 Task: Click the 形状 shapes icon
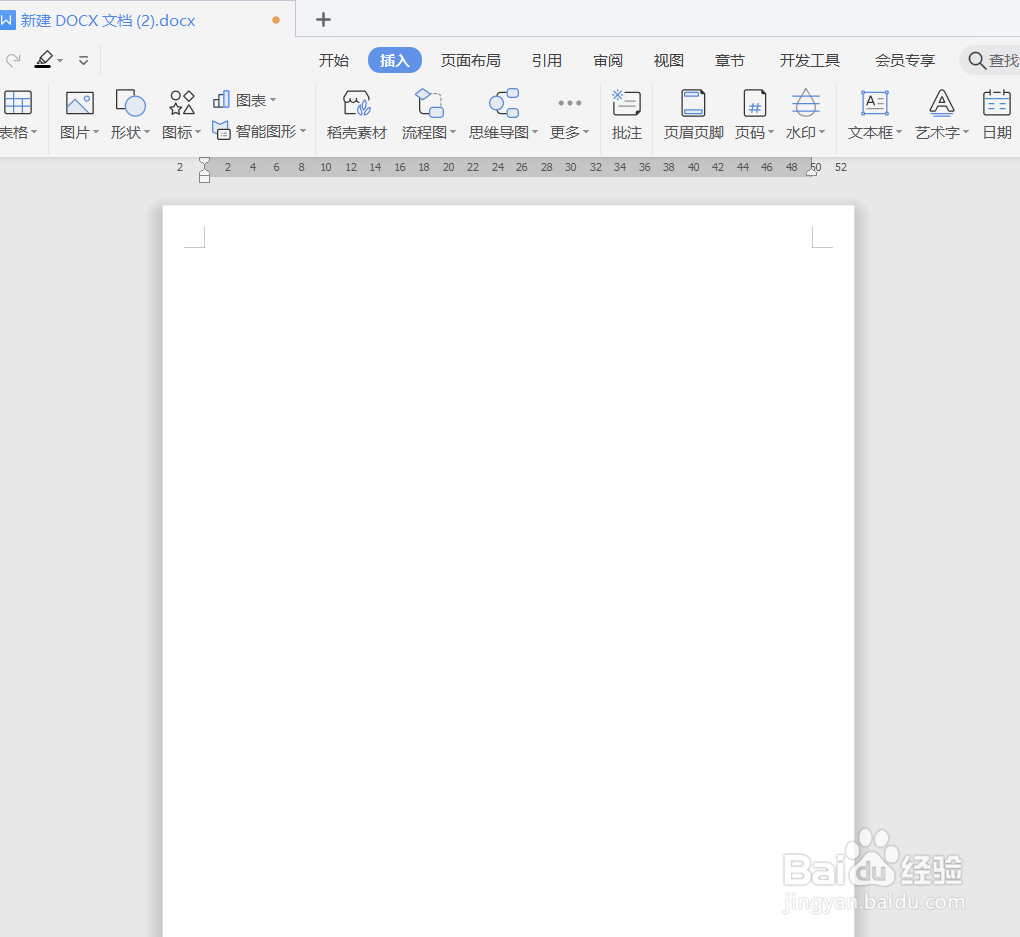click(x=130, y=103)
